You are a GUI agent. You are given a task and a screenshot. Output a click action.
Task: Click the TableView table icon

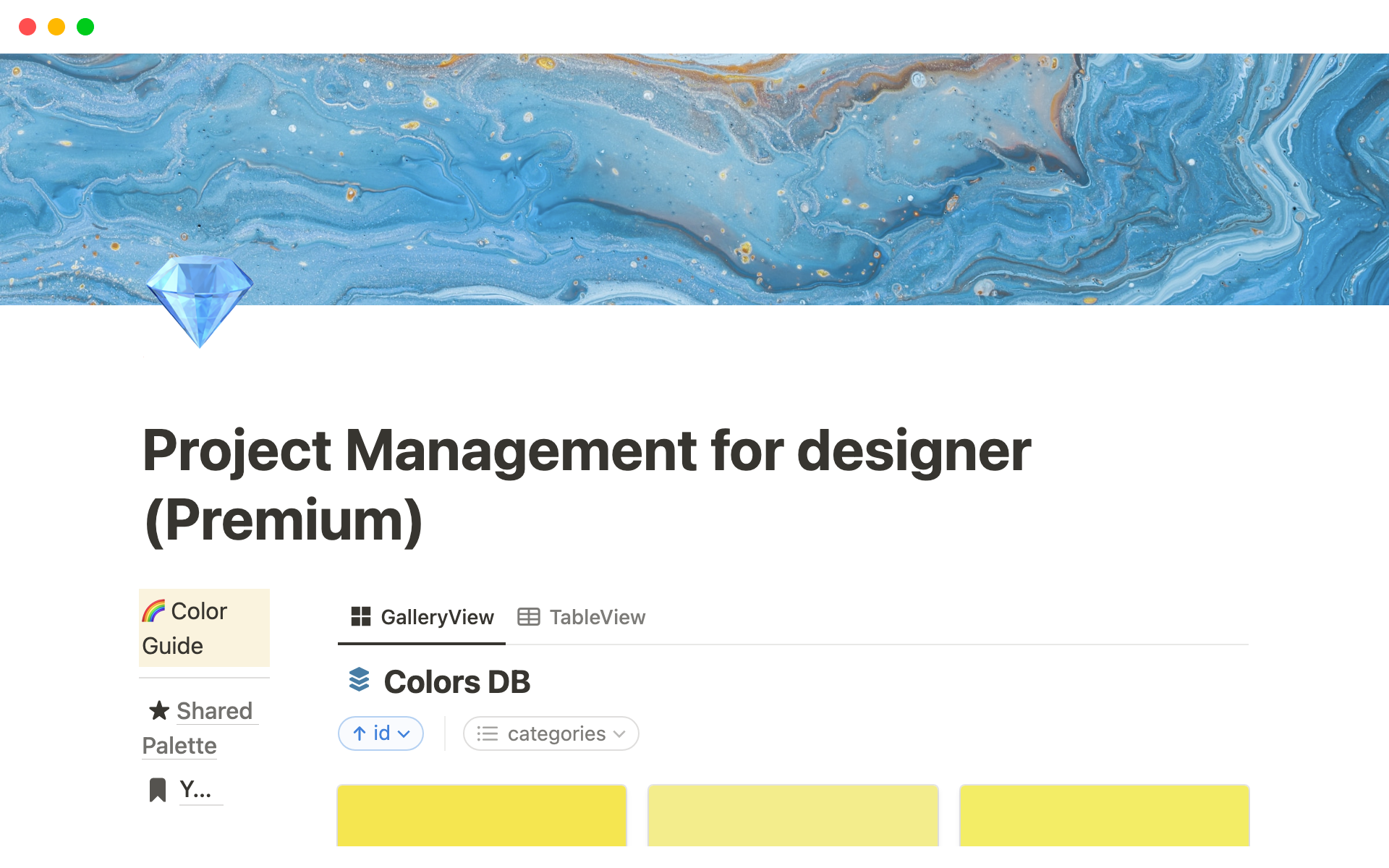click(x=529, y=617)
